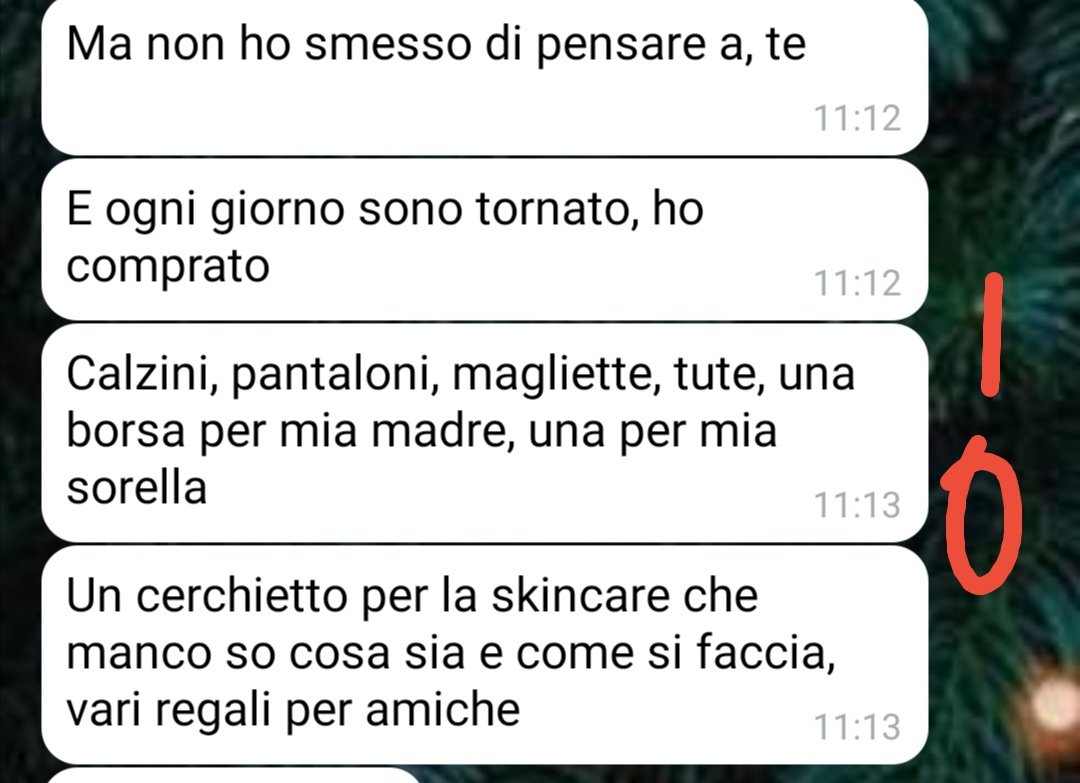Tap the 11:12 timestamp beside "comprato"
Image resolution: width=1080 pixels, height=783 pixels.
(857, 283)
